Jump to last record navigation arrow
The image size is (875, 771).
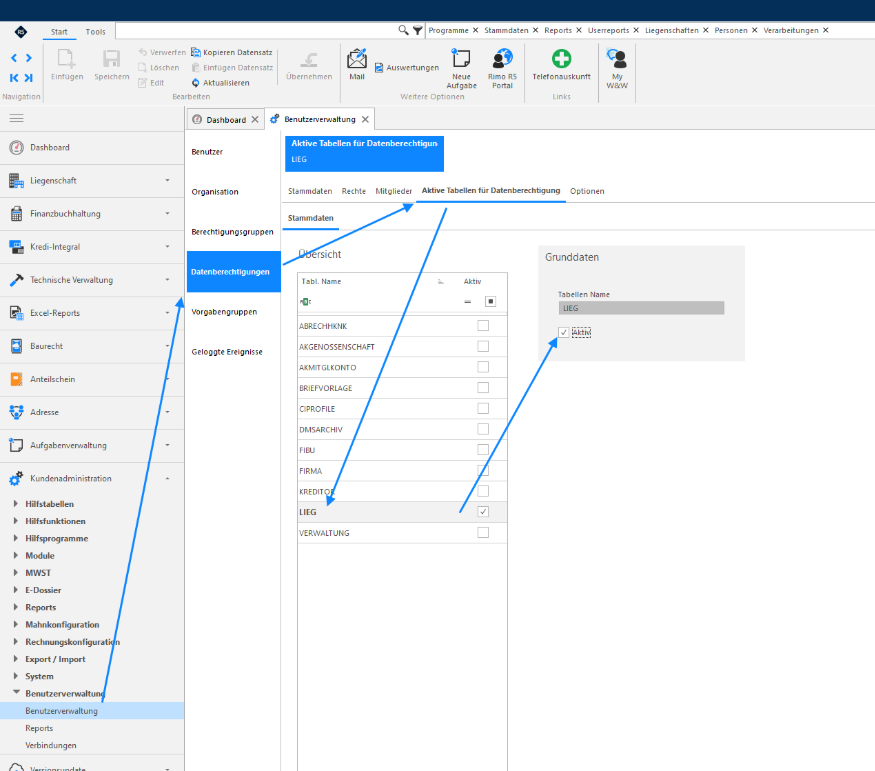[28, 78]
